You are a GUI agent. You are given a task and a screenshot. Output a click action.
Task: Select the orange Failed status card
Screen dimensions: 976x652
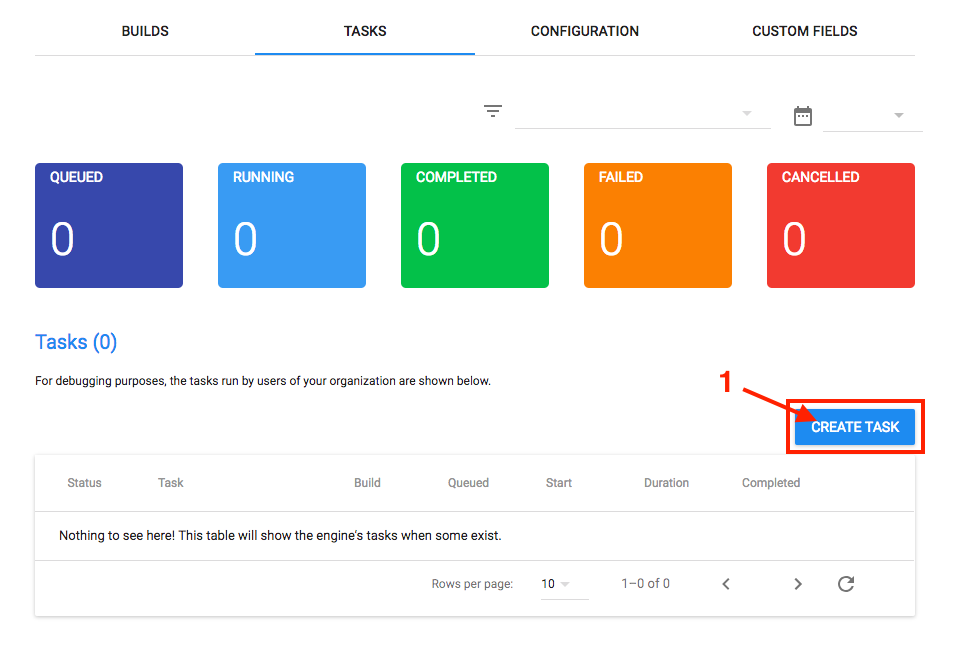658,225
